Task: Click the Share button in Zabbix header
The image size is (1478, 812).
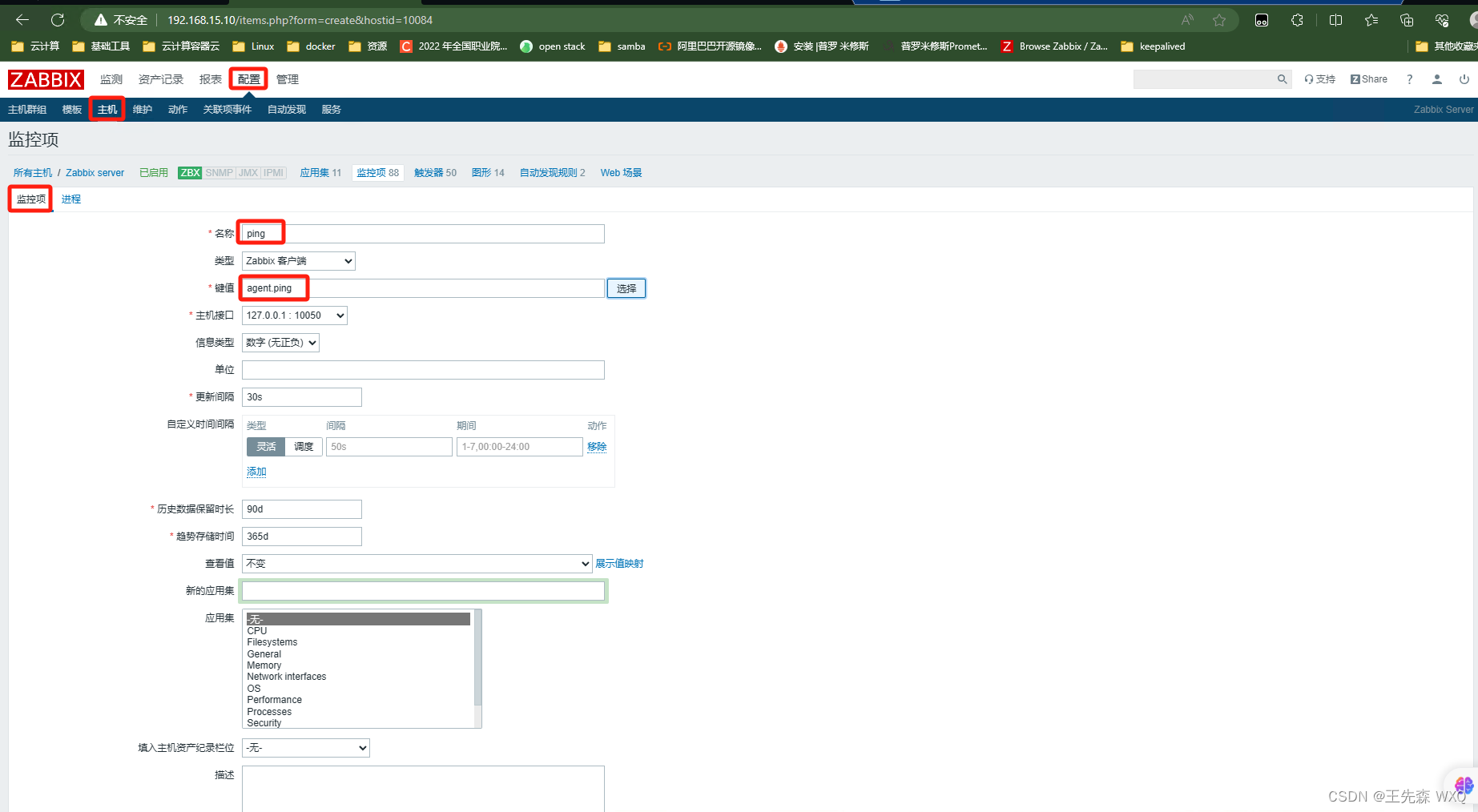Action: tap(1369, 79)
